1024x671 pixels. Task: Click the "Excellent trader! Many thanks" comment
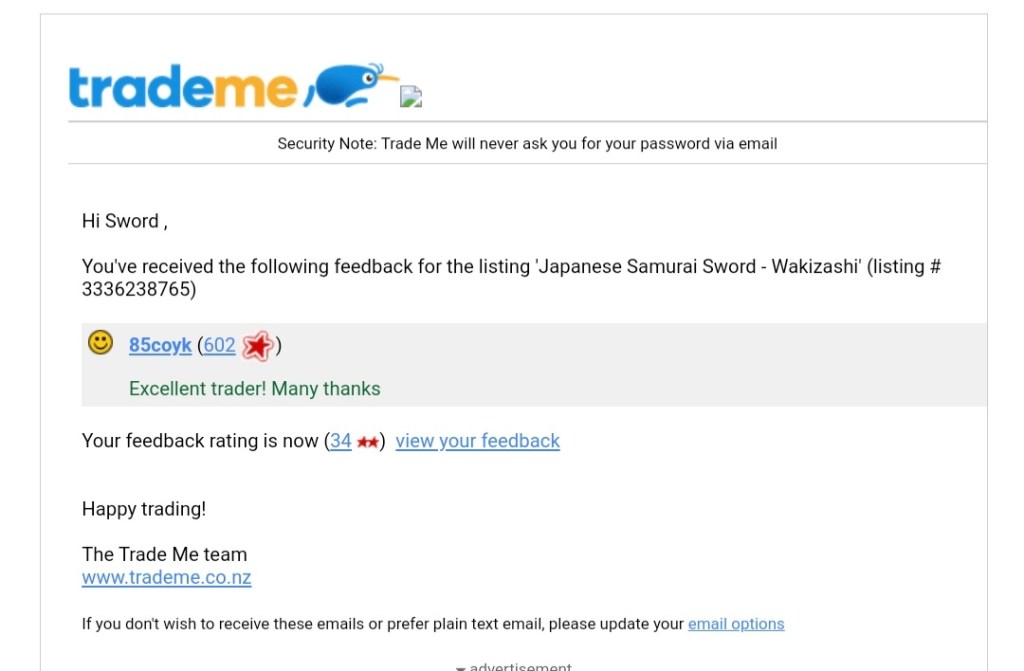255,388
